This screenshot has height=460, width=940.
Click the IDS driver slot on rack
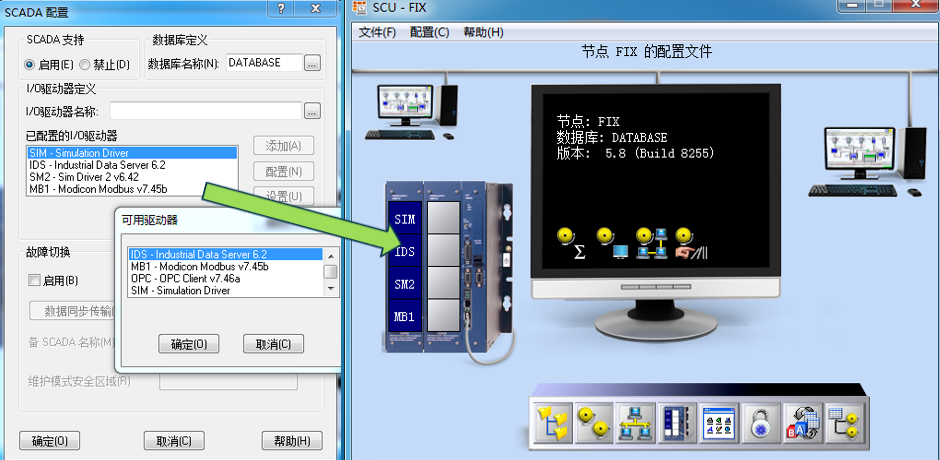point(405,252)
